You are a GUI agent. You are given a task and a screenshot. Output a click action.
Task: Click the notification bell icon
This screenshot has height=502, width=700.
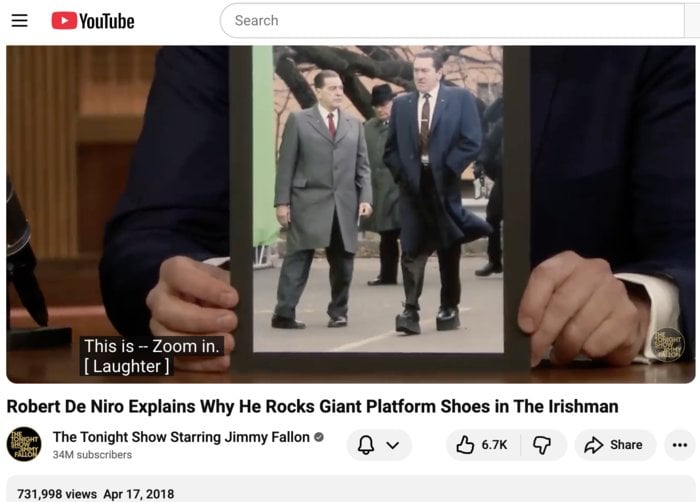[x=366, y=445]
